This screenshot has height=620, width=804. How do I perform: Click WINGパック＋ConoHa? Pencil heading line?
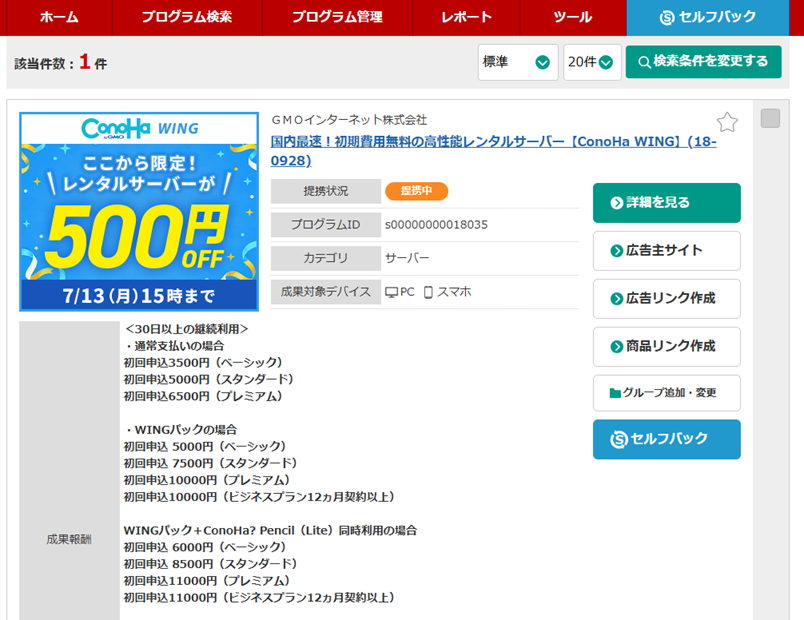pos(270,530)
